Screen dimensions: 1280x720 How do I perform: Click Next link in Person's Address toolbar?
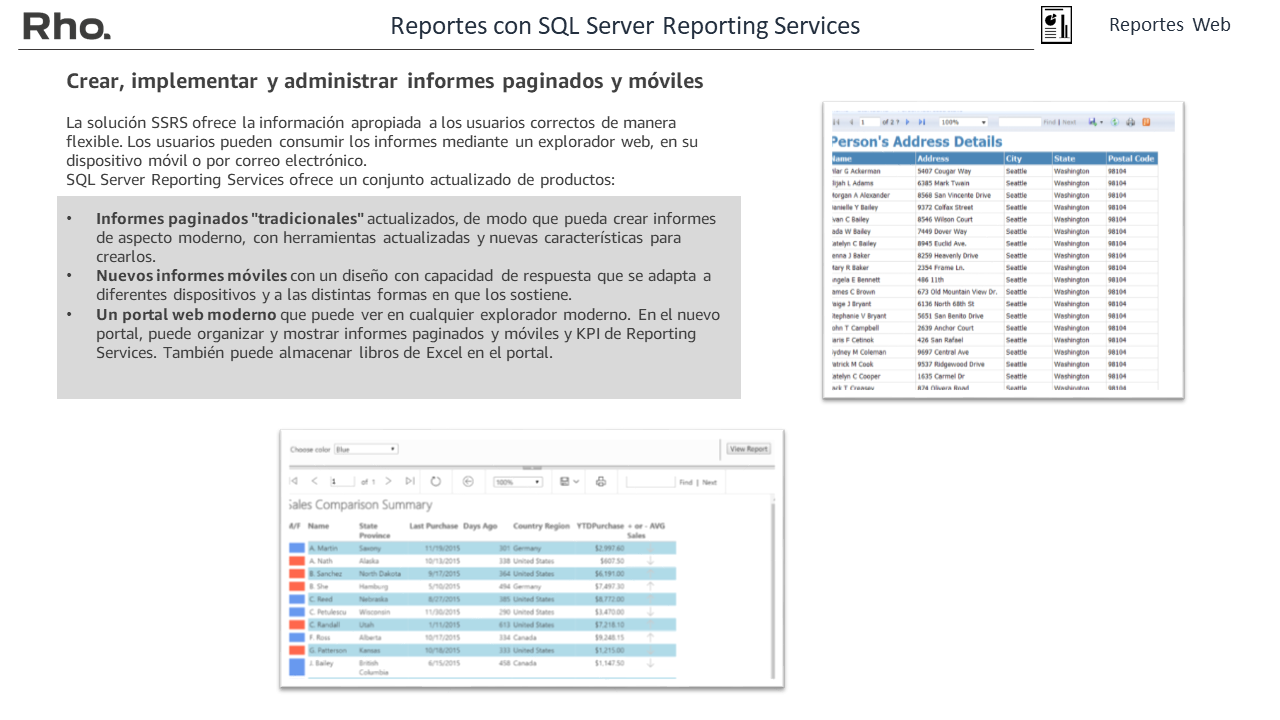tap(1069, 122)
